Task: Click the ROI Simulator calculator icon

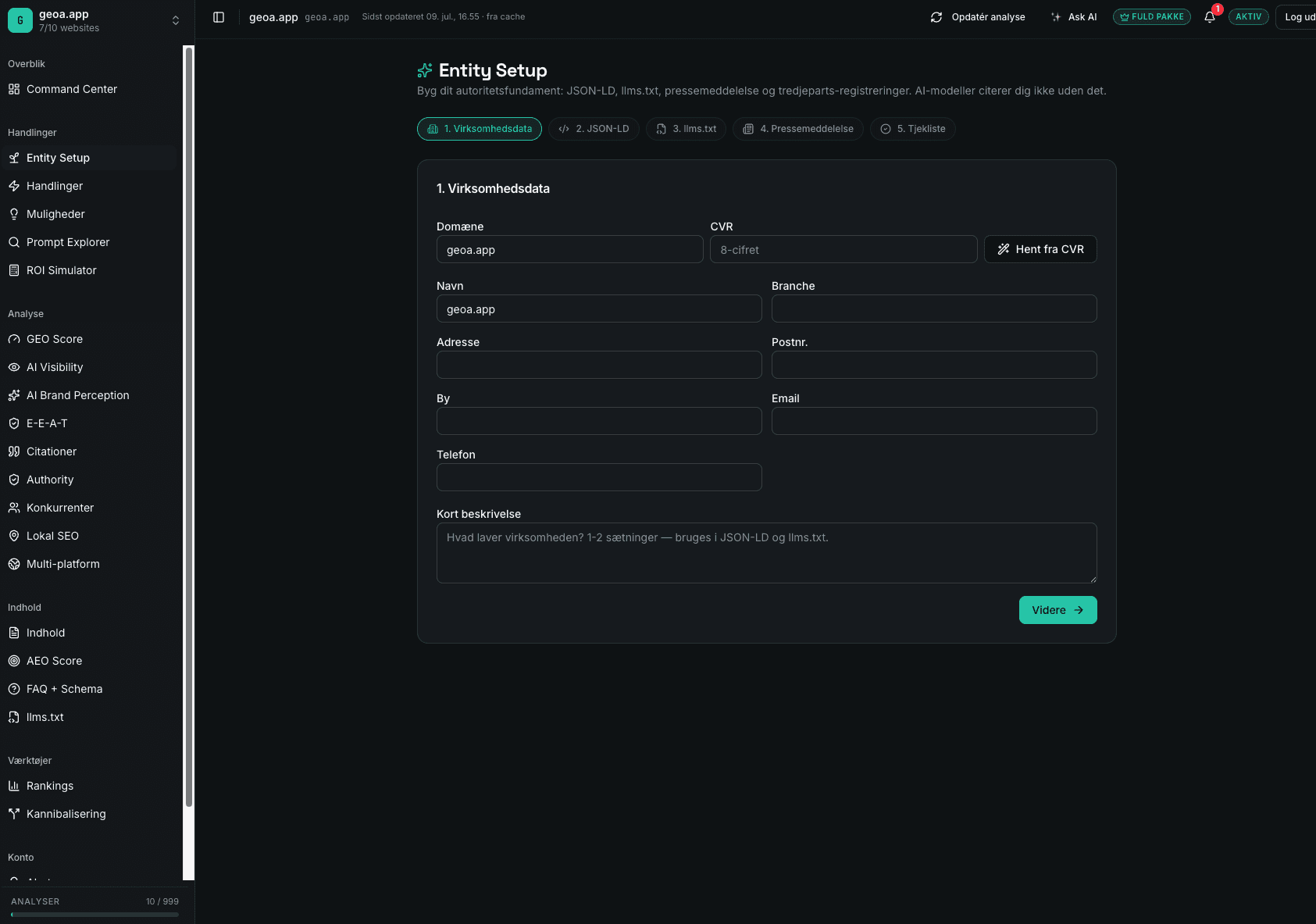Action: (14, 270)
